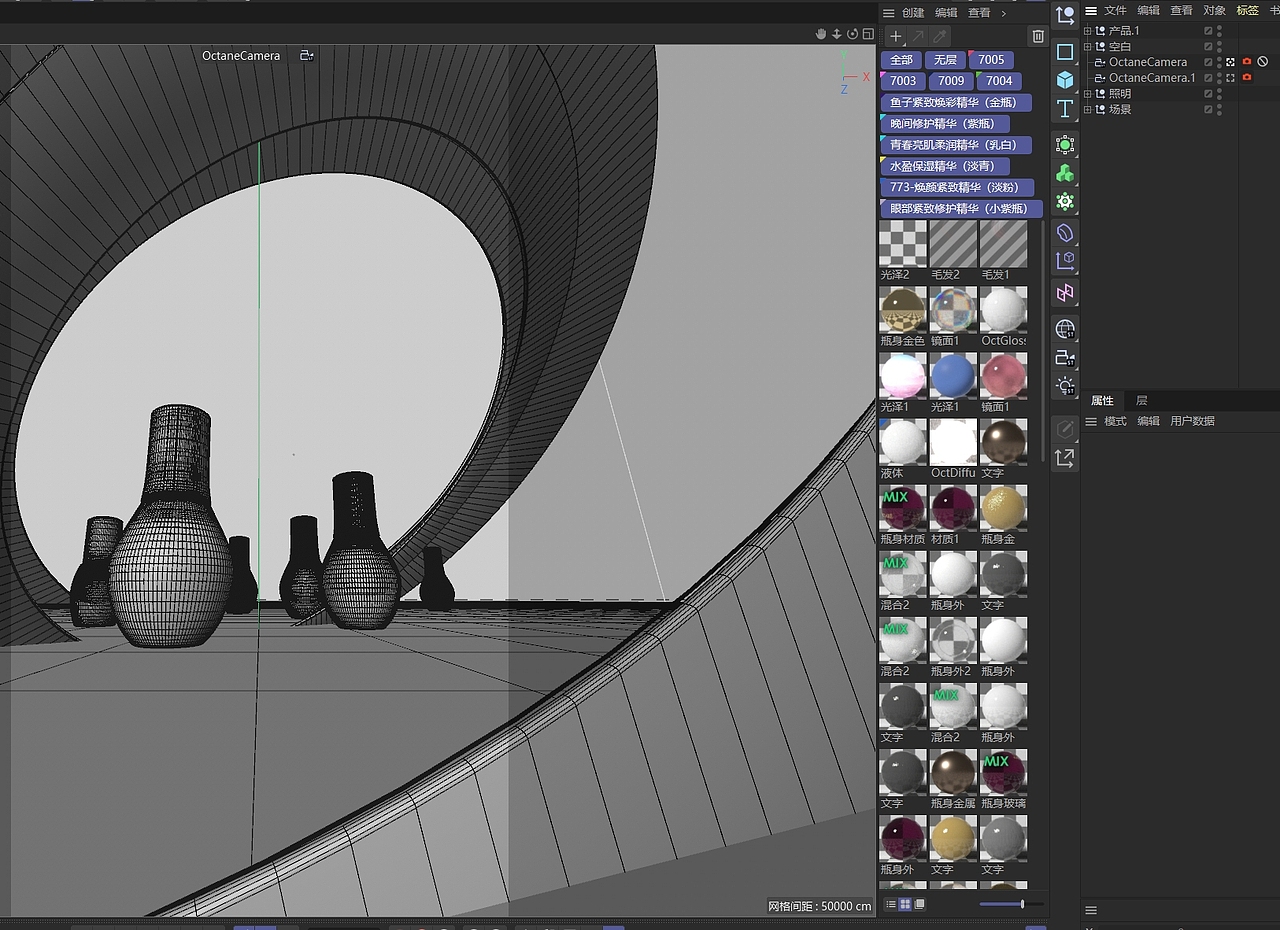
Task: Add a Camera object from toolbar
Action: pos(1065,357)
